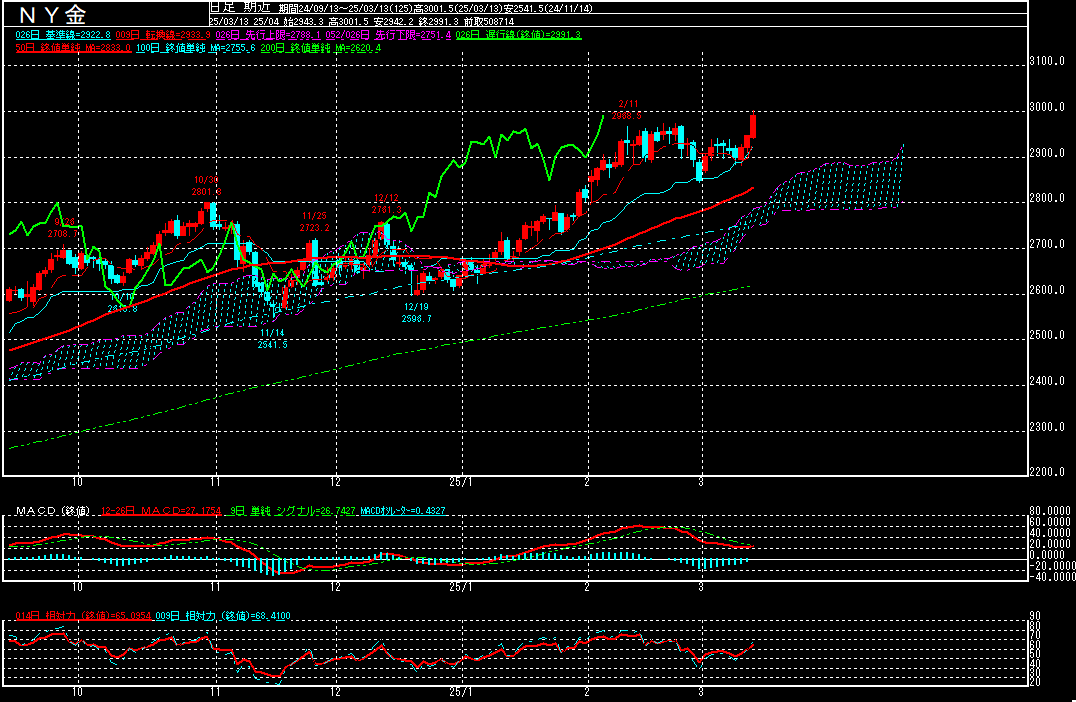Click the 10/30 2801.8 peak annotation

point(207,186)
